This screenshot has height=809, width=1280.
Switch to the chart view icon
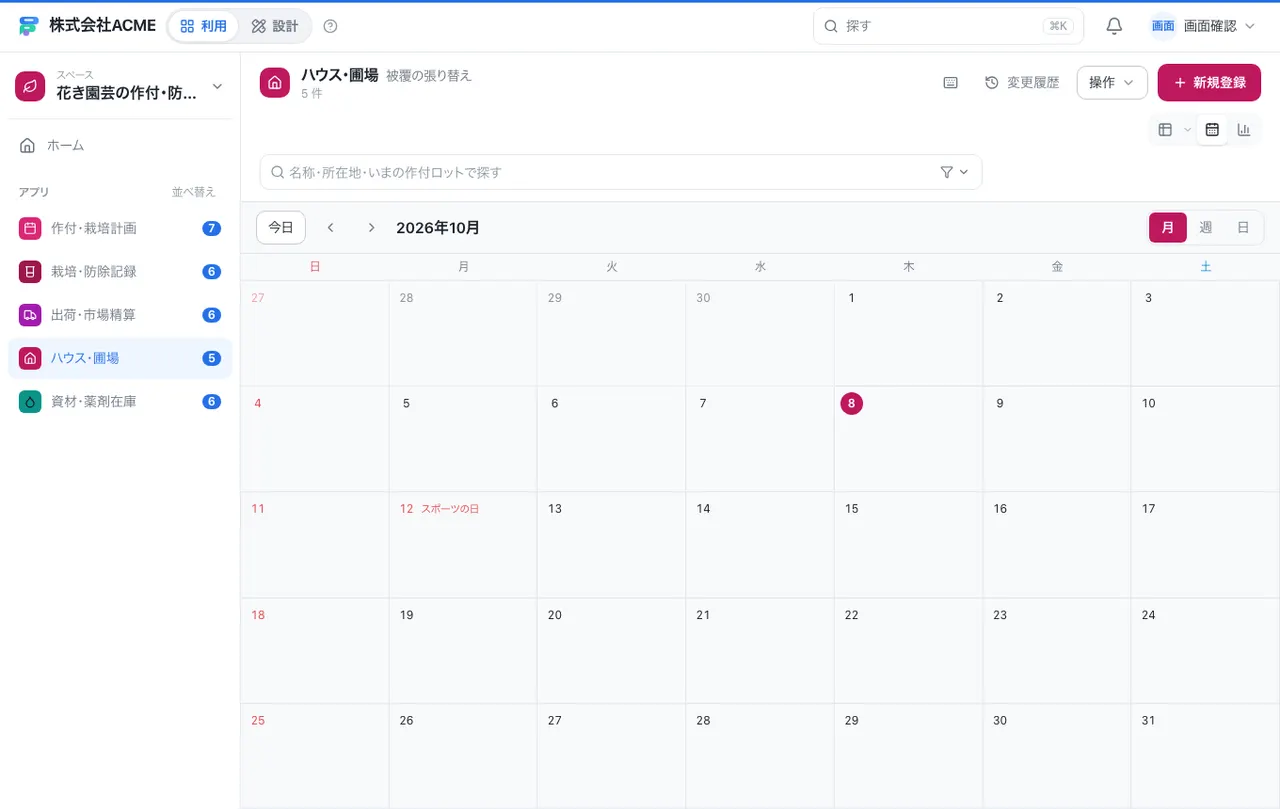click(x=1244, y=129)
